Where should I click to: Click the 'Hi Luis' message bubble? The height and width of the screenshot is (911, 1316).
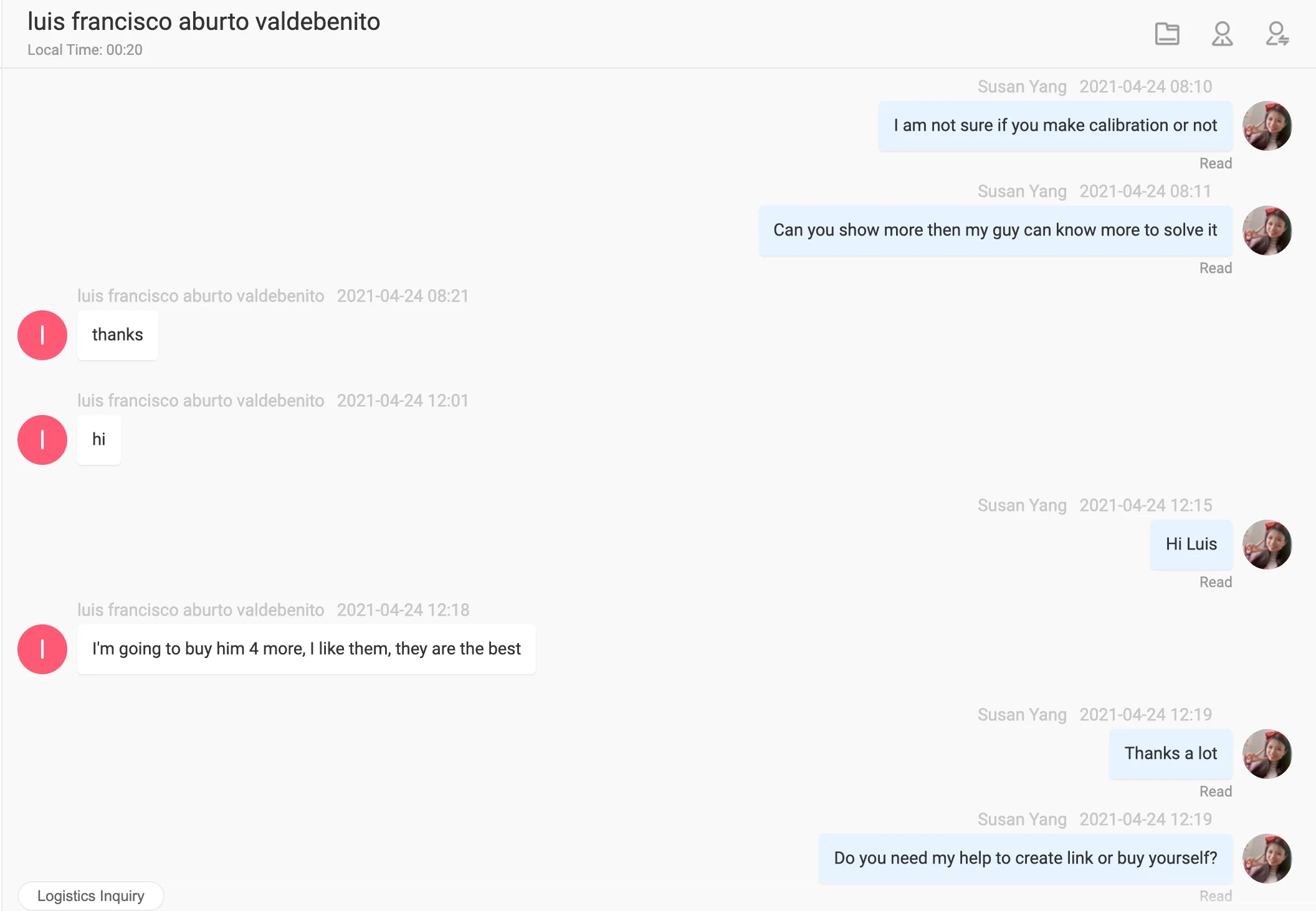(x=1191, y=545)
